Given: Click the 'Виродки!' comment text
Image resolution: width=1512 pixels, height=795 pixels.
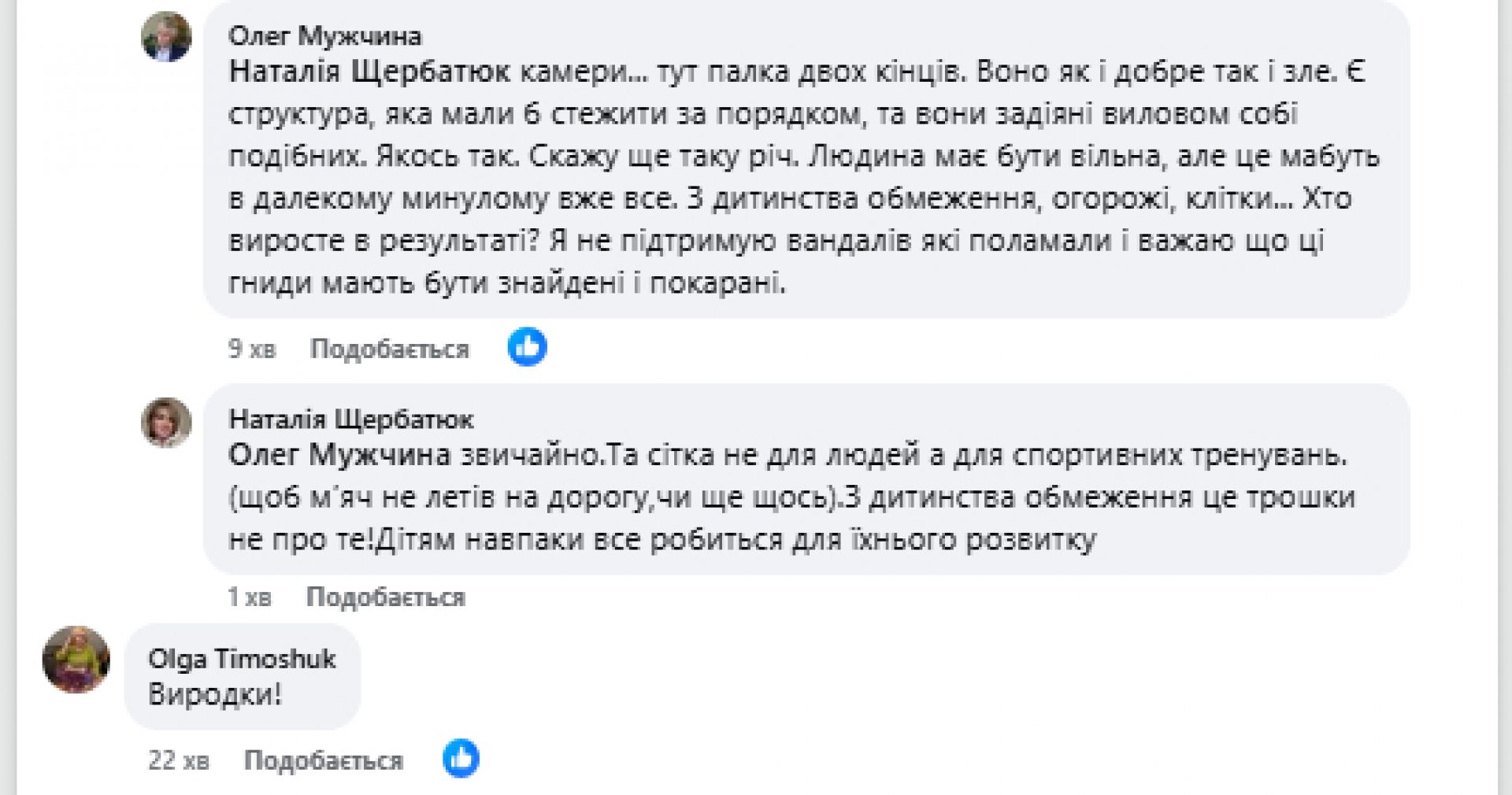Looking at the screenshot, I should pyautogui.click(x=214, y=695).
